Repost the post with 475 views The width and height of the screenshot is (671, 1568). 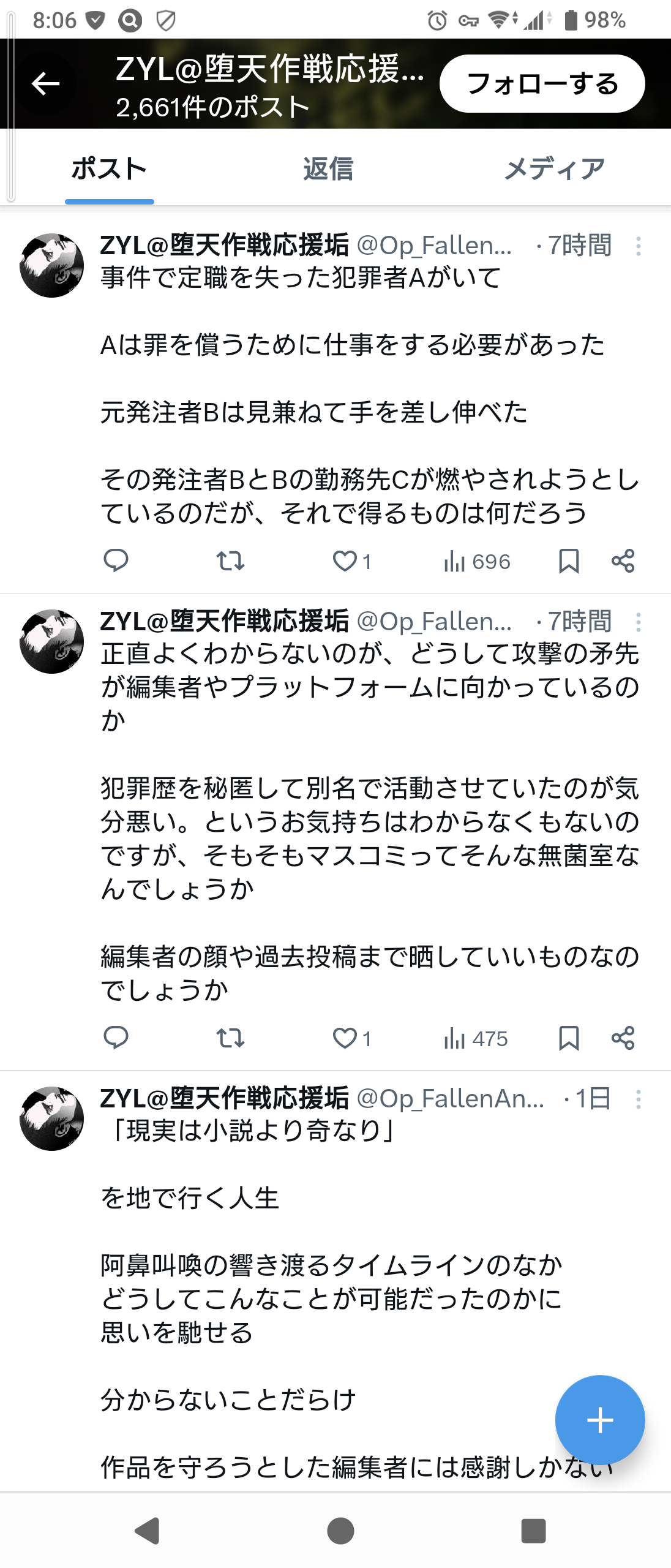click(x=231, y=1038)
